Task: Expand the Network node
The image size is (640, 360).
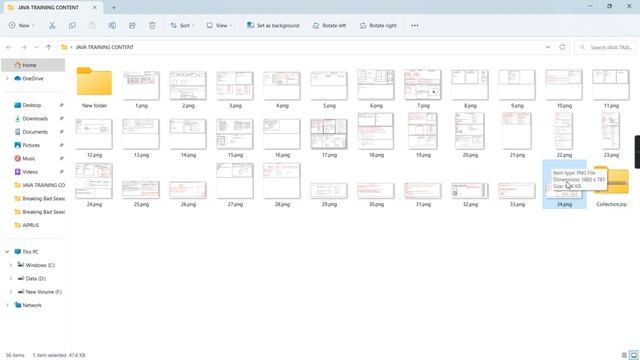Action: point(7,305)
